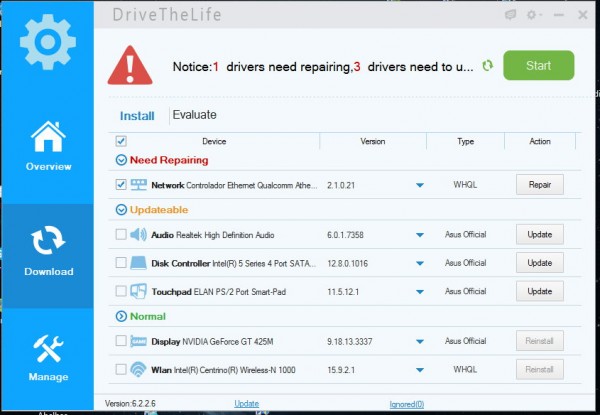Viewport: 600px width, 415px height.
Task: Open the settings gear menu in title bar
Action: 534,15
